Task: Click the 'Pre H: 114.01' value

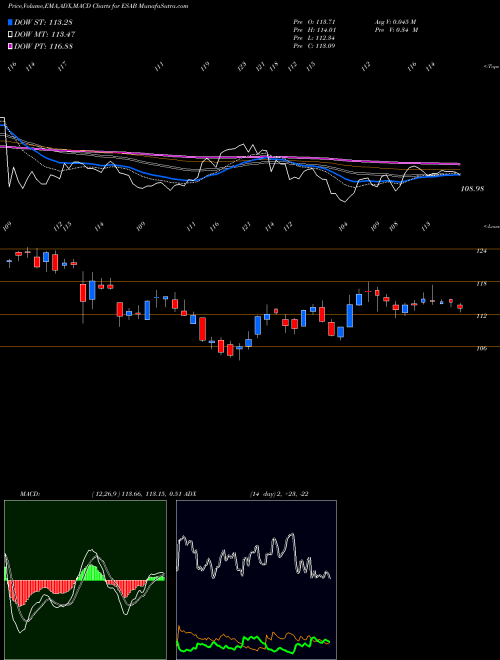Action: (x=314, y=30)
